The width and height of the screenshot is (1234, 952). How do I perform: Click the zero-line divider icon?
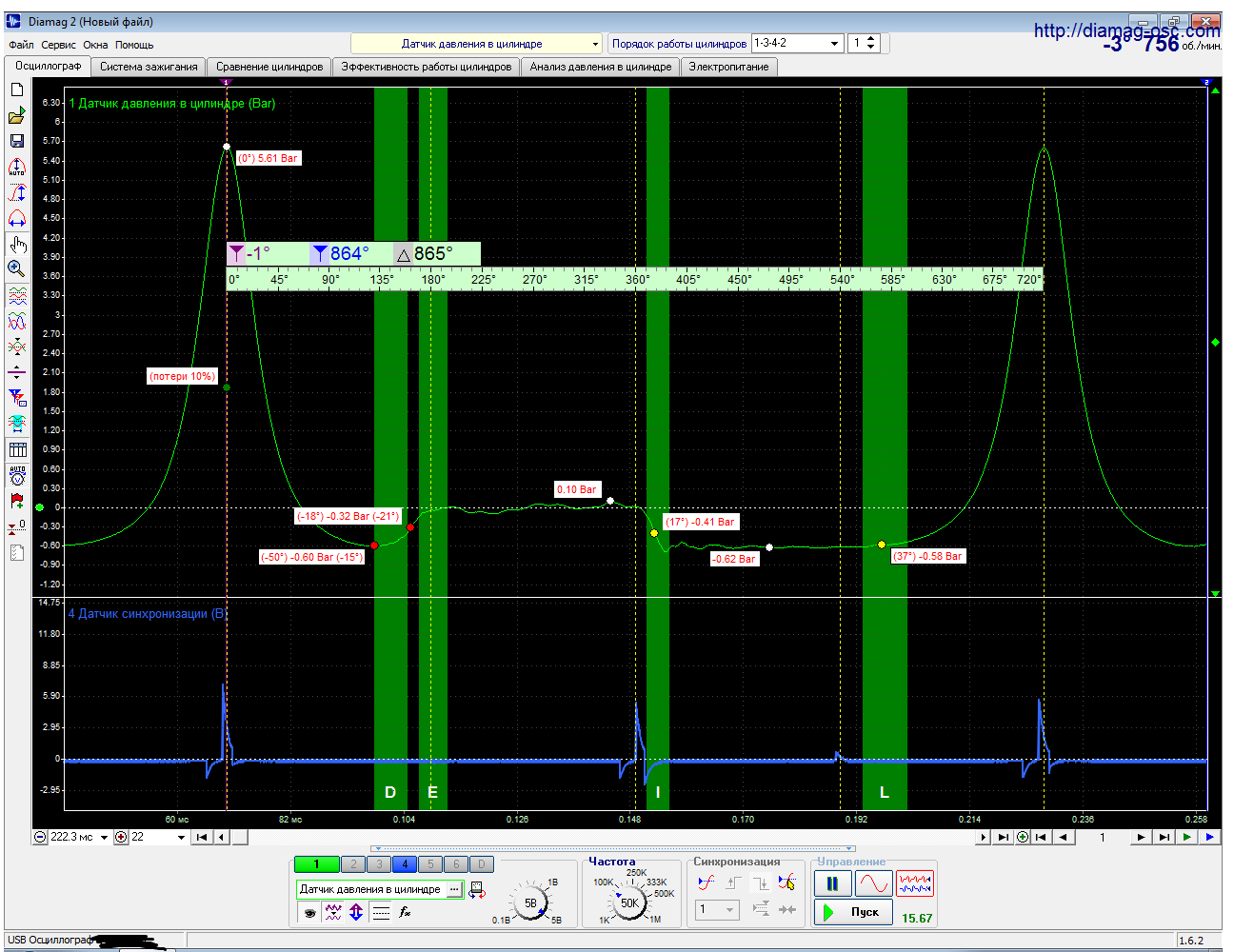coord(17,372)
